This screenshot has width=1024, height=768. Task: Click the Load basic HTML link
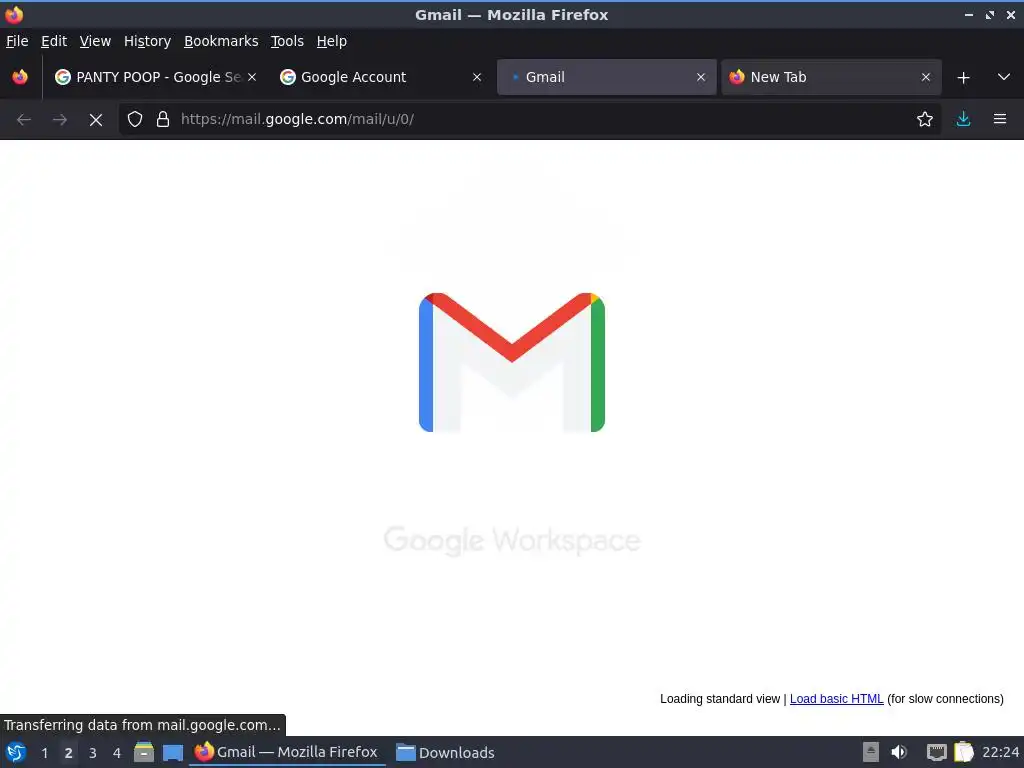[837, 699]
